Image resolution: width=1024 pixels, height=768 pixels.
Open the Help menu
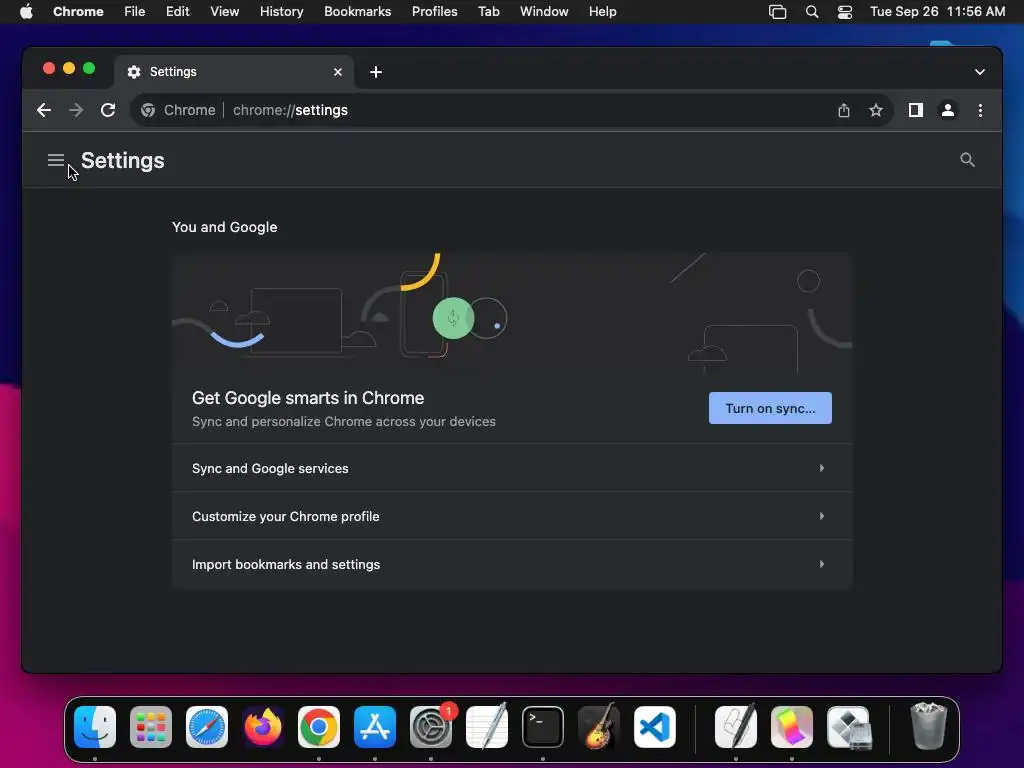pos(602,12)
